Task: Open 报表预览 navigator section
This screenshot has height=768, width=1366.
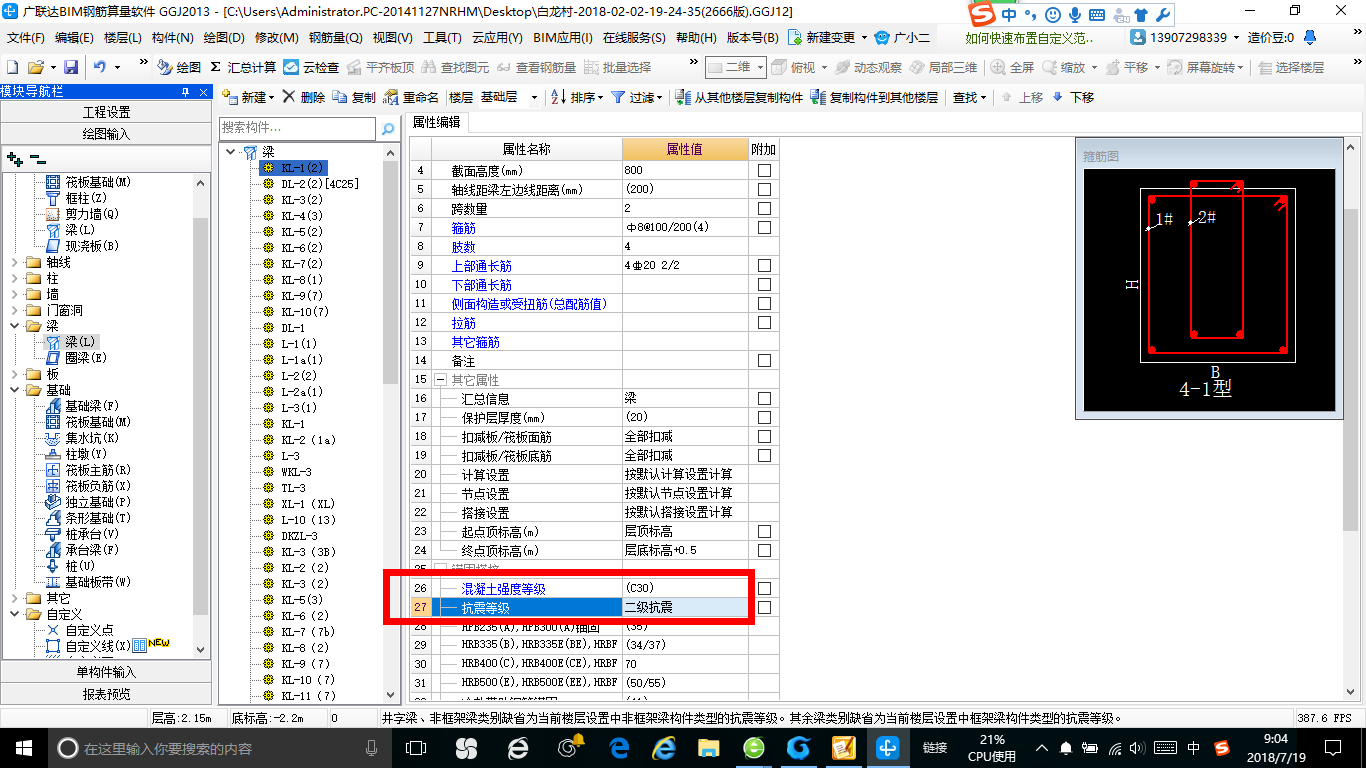Action: pos(106,694)
